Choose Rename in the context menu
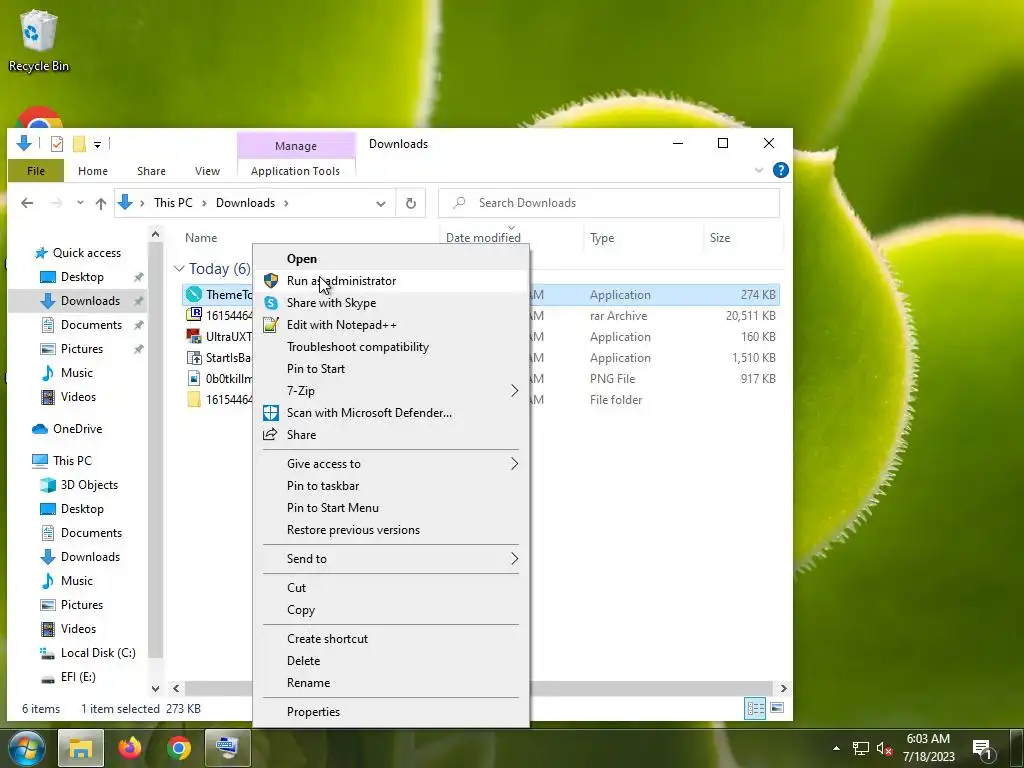The width and height of the screenshot is (1024, 768). [308, 683]
